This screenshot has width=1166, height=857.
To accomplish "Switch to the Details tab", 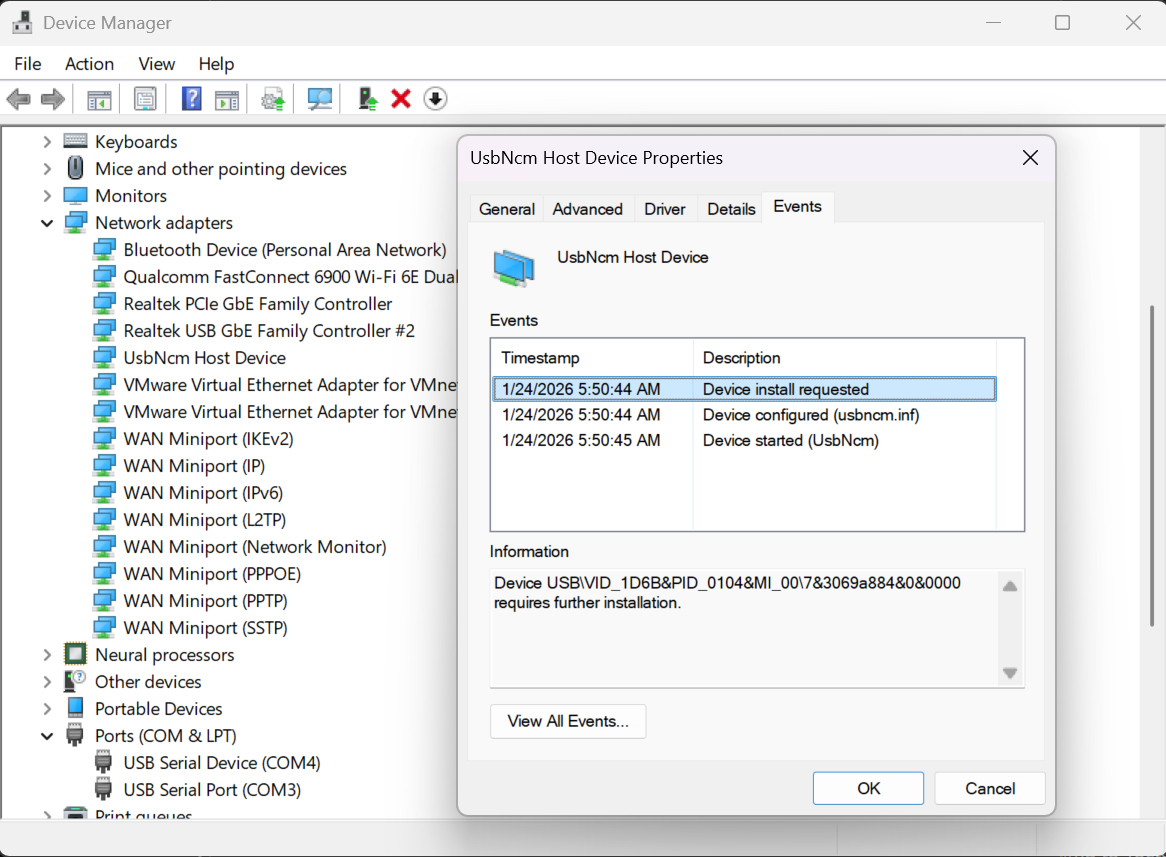I will coord(731,209).
